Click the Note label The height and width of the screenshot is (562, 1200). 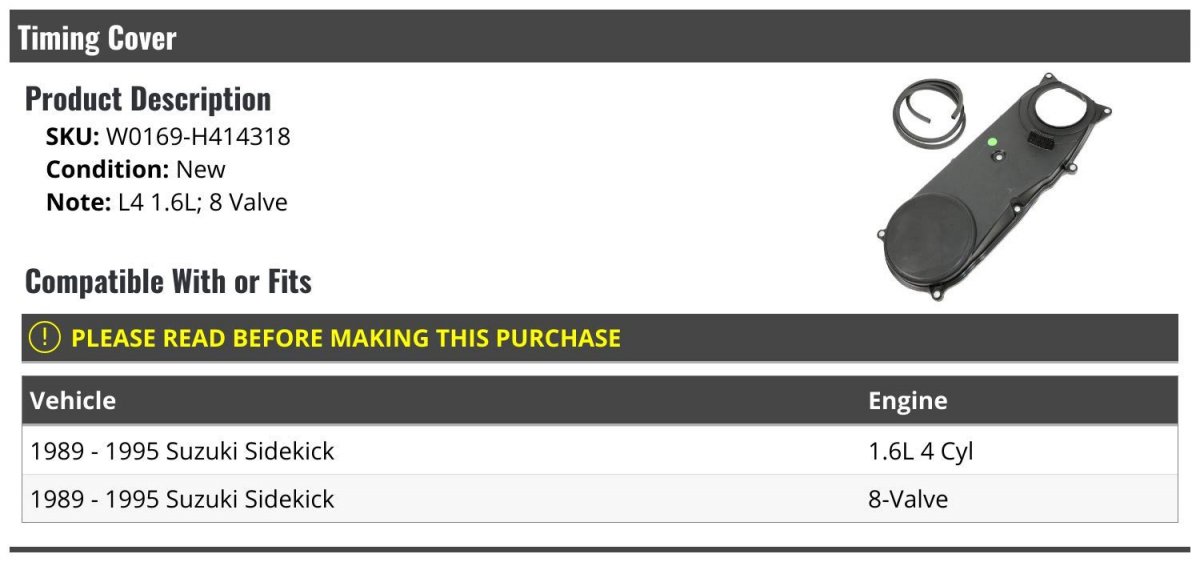(76, 202)
